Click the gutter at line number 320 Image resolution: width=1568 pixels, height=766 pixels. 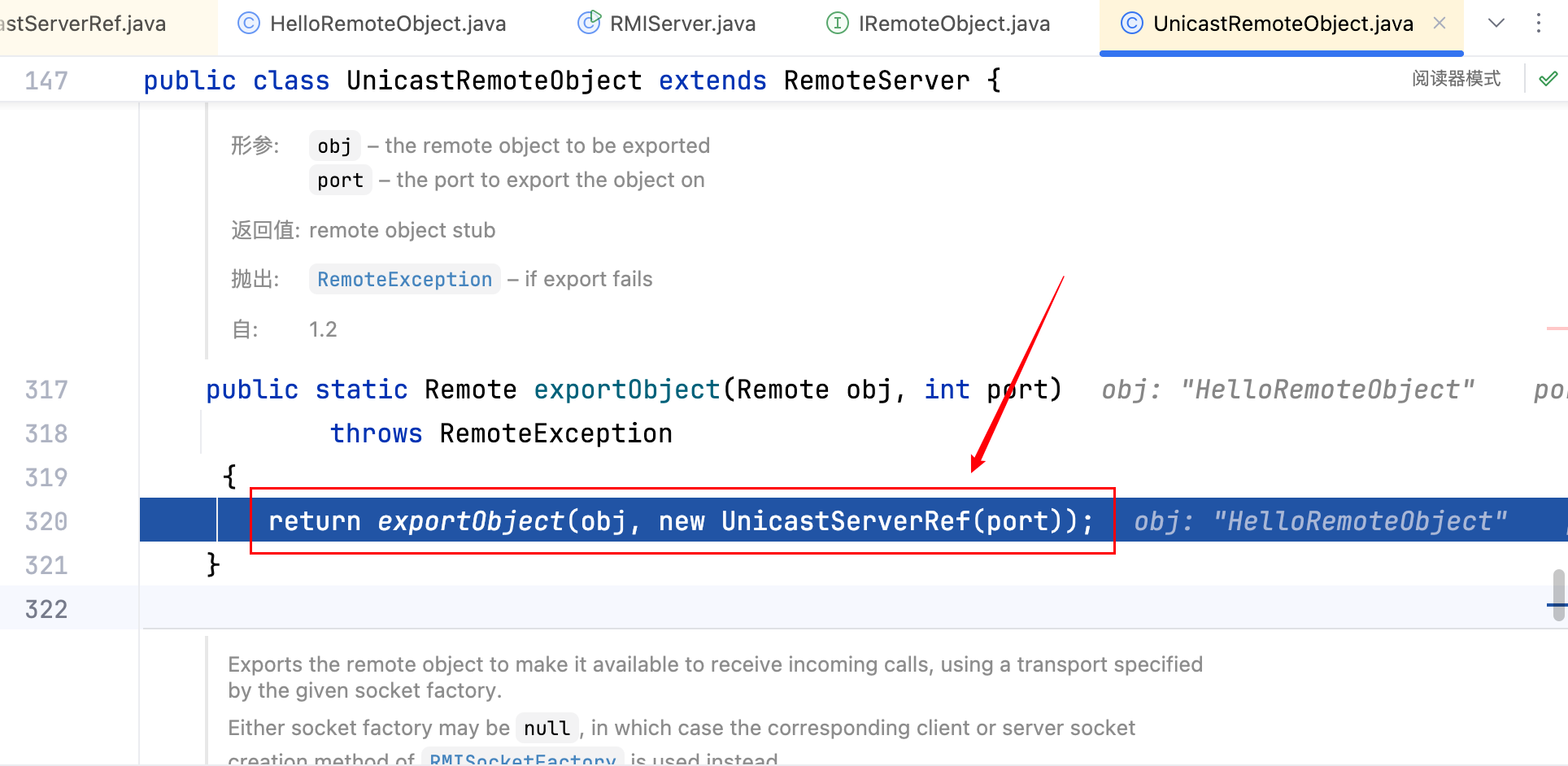[x=46, y=521]
